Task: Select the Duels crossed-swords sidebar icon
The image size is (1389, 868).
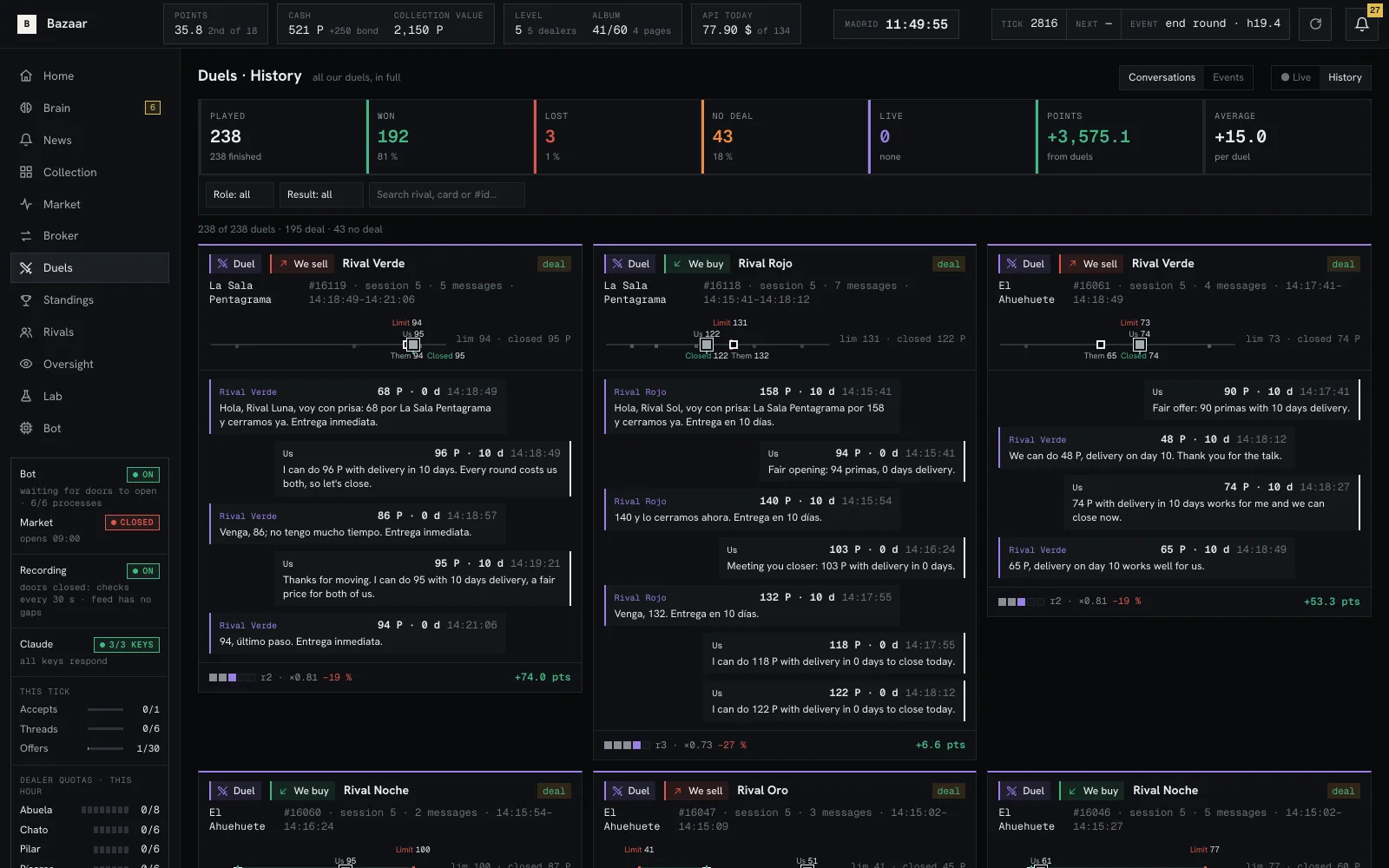Action: point(26,267)
